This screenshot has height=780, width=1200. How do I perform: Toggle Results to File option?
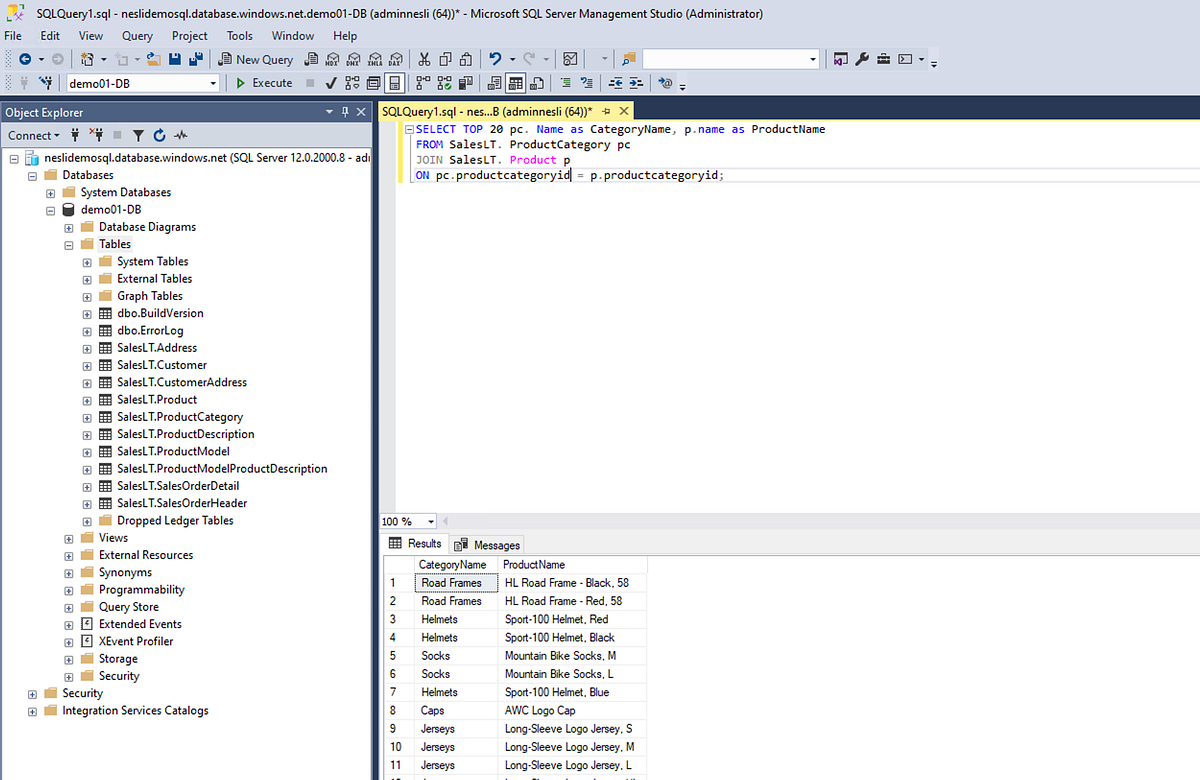pyautogui.click(x=537, y=83)
